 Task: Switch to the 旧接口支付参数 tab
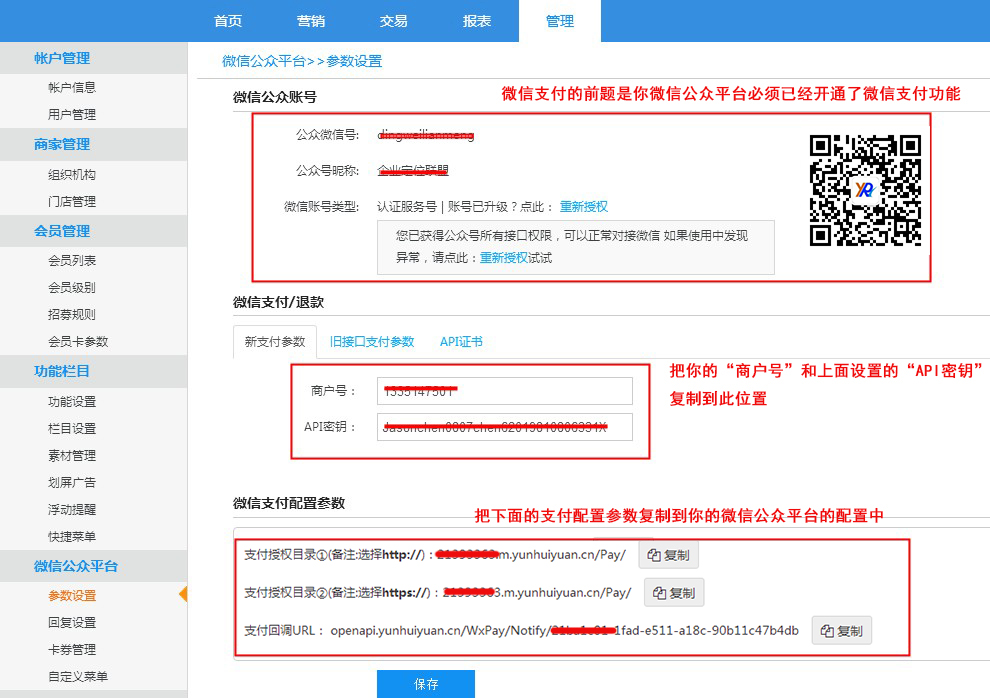(372, 342)
